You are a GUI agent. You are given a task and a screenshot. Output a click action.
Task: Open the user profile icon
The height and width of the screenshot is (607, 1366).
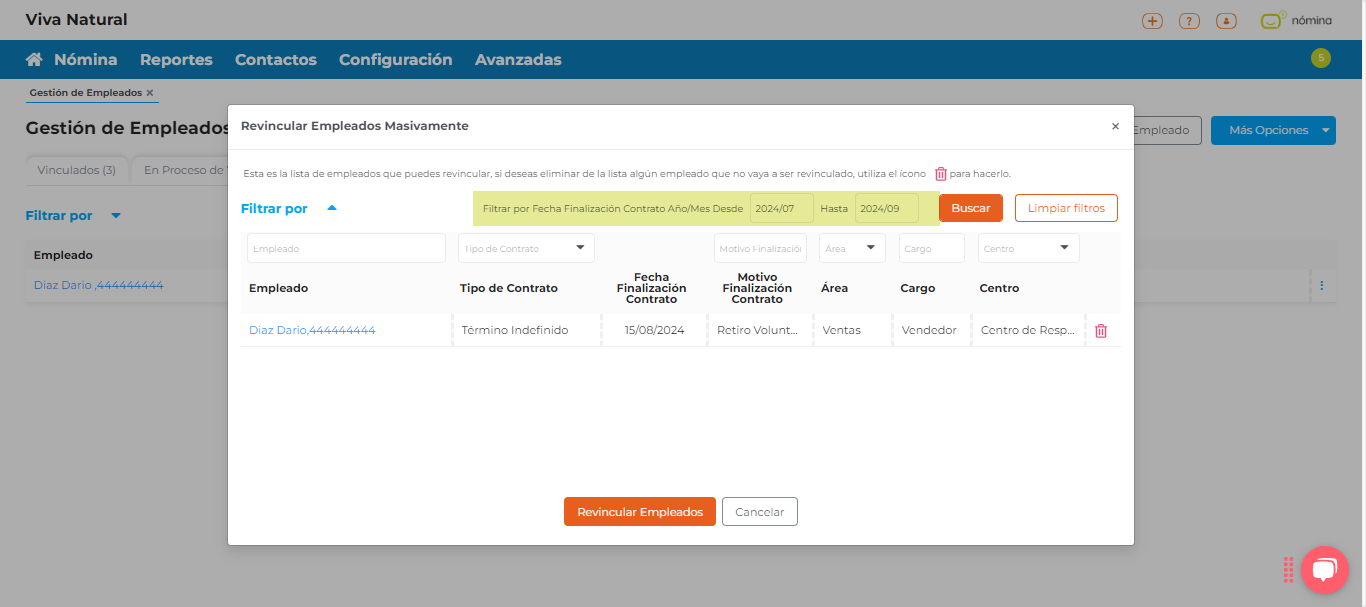point(1226,21)
